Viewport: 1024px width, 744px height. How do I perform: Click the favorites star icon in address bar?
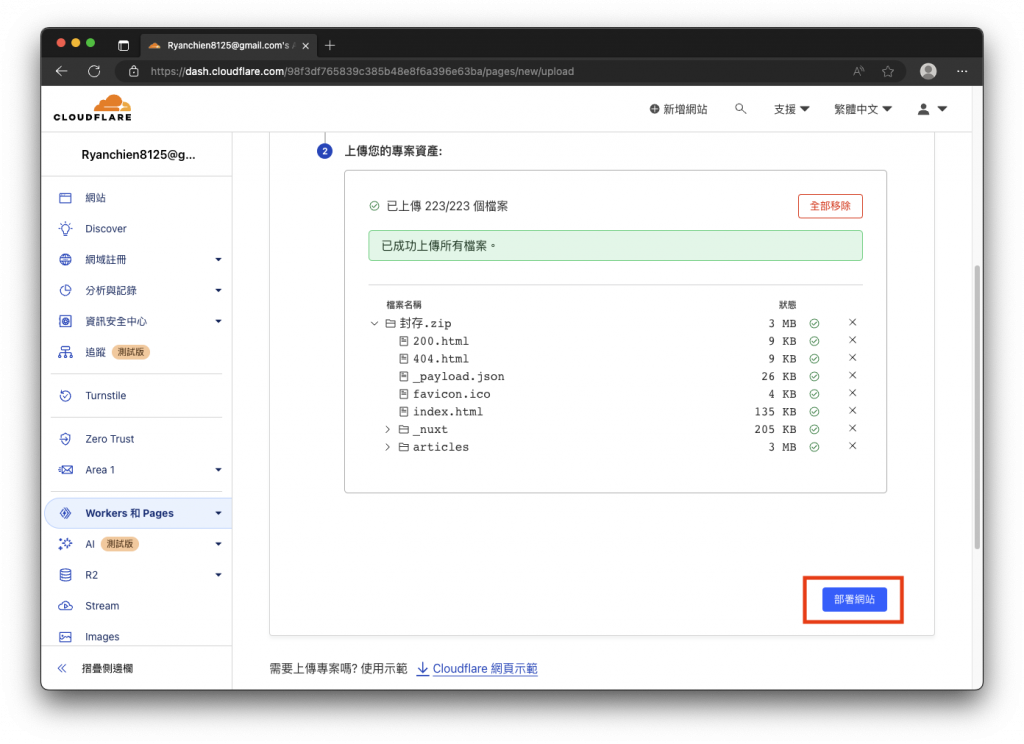tap(888, 71)
